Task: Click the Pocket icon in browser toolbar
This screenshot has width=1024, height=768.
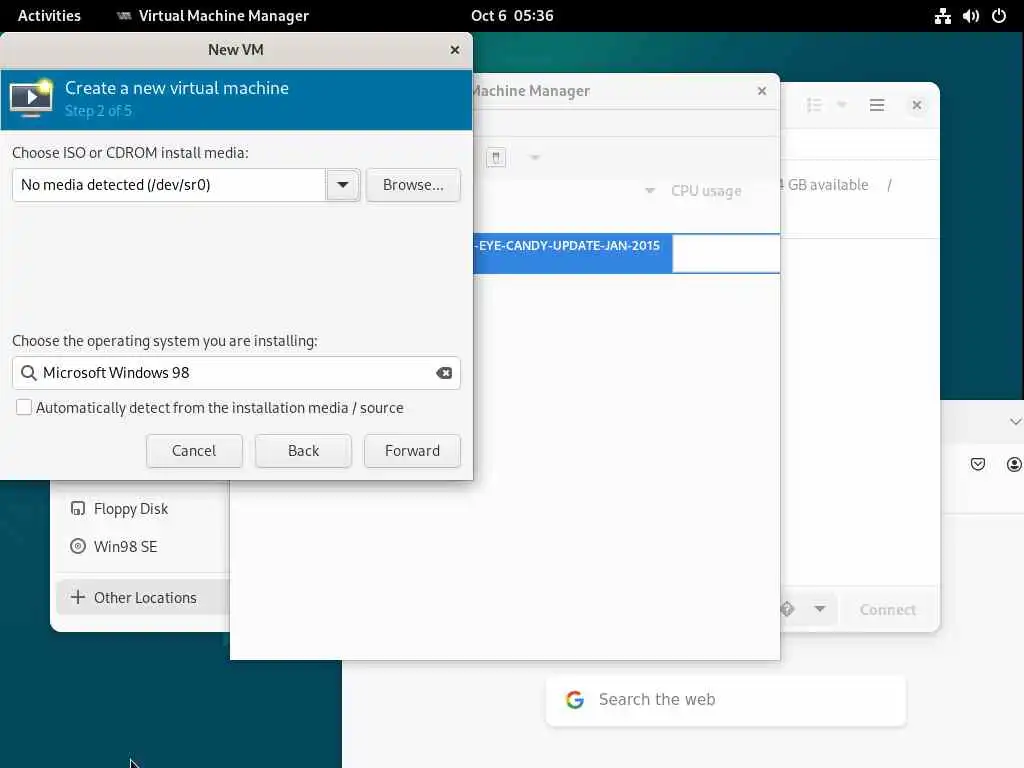Action: pos(978,464)
